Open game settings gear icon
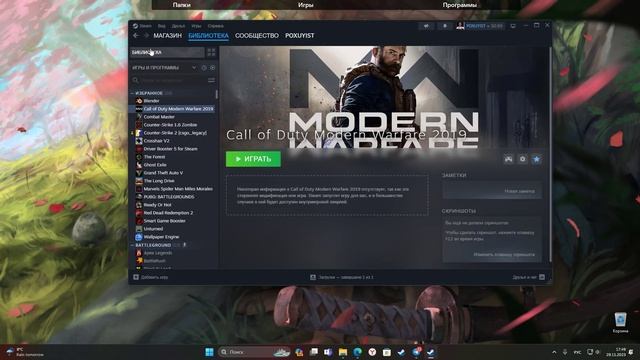The image size is (640, 360). tap(522, 159)
